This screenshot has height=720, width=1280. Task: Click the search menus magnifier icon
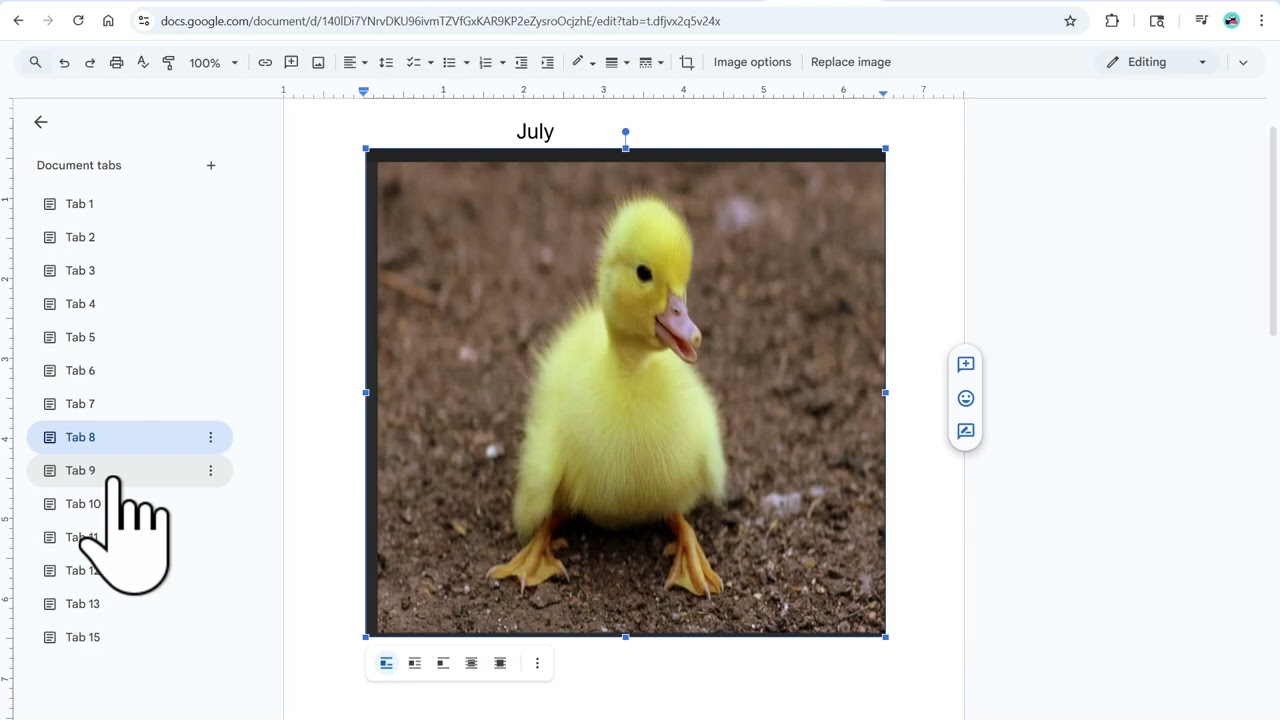click(x=35, y=62)
